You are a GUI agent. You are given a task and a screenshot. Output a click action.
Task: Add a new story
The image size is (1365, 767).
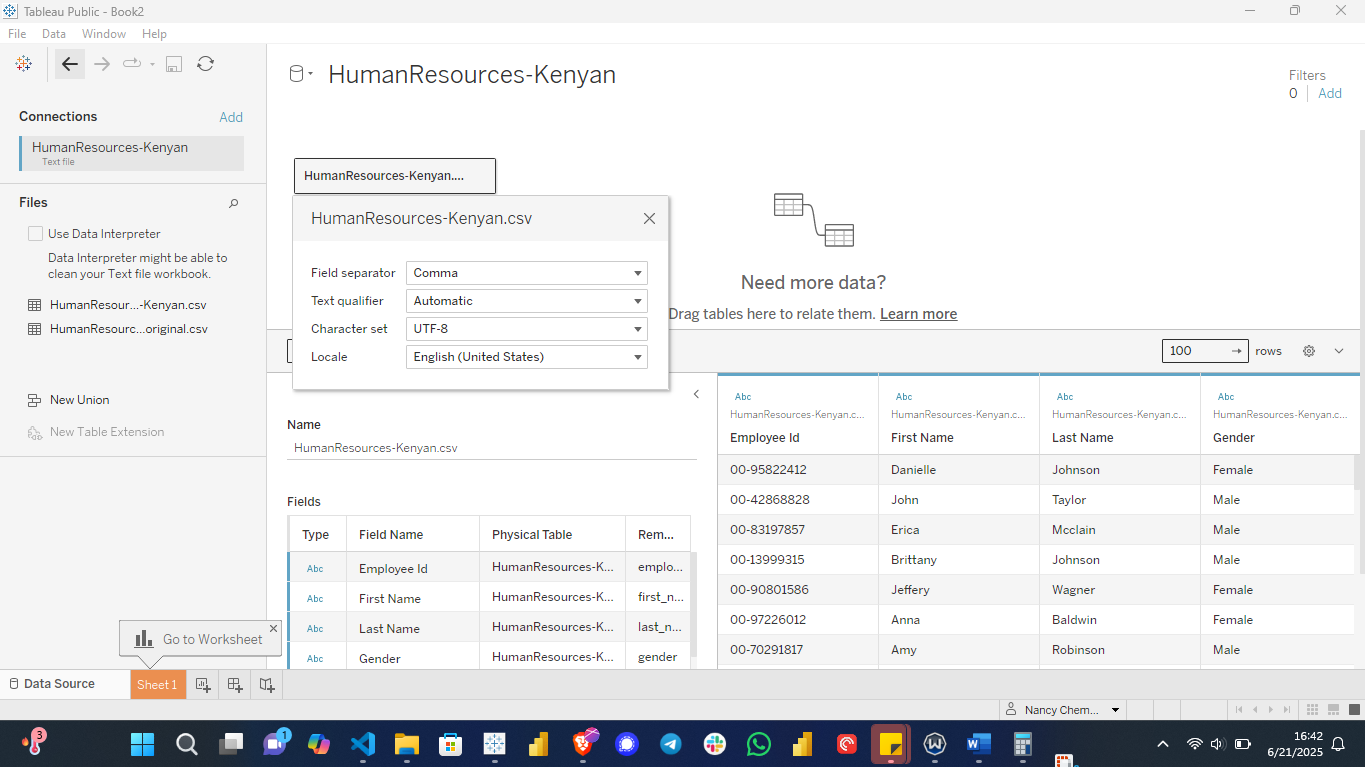[x=266, y=684]
